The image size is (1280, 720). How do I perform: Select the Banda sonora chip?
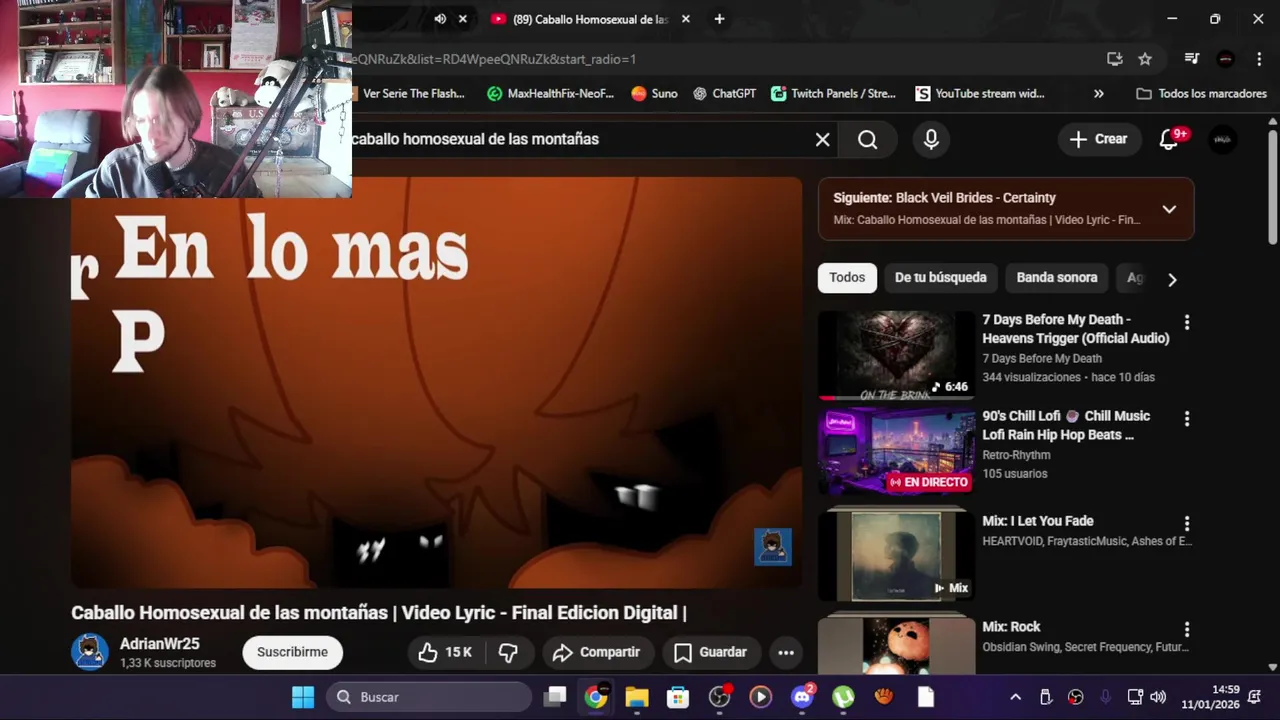tap(1056, 277)
